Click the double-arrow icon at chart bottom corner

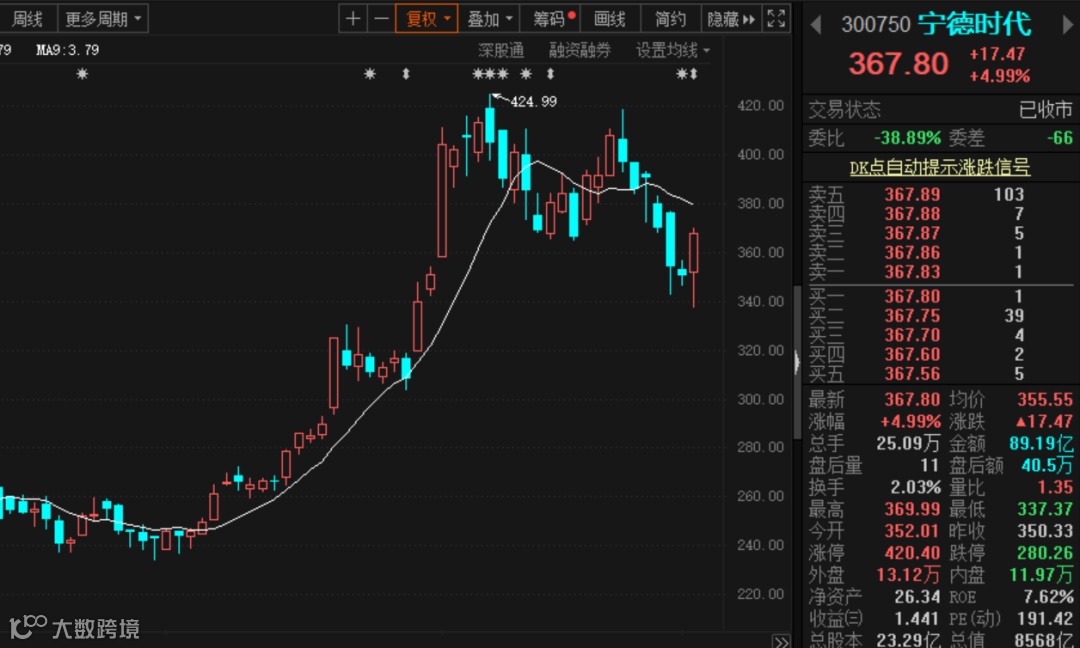pos(781,642)
